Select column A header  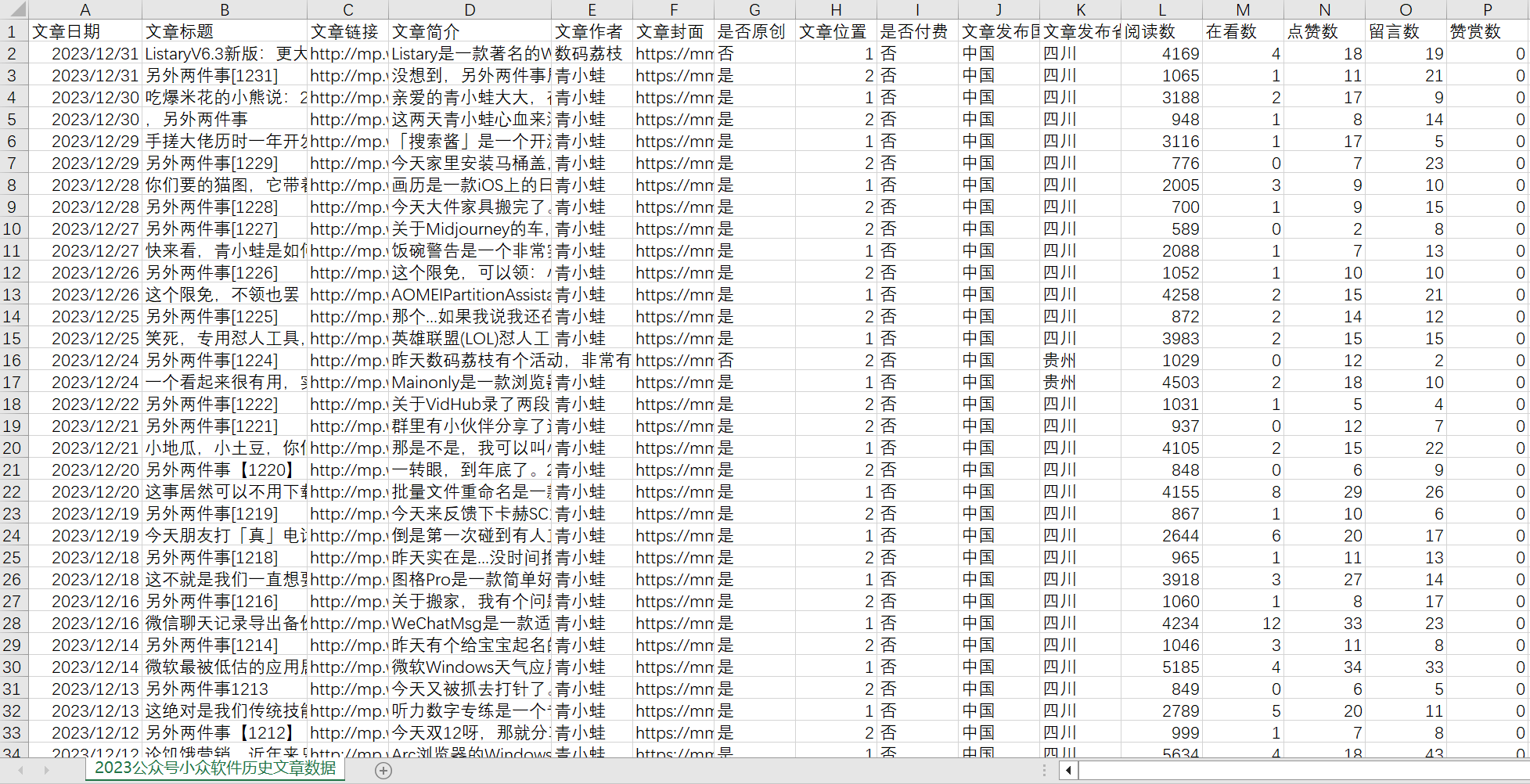(85, 9)
